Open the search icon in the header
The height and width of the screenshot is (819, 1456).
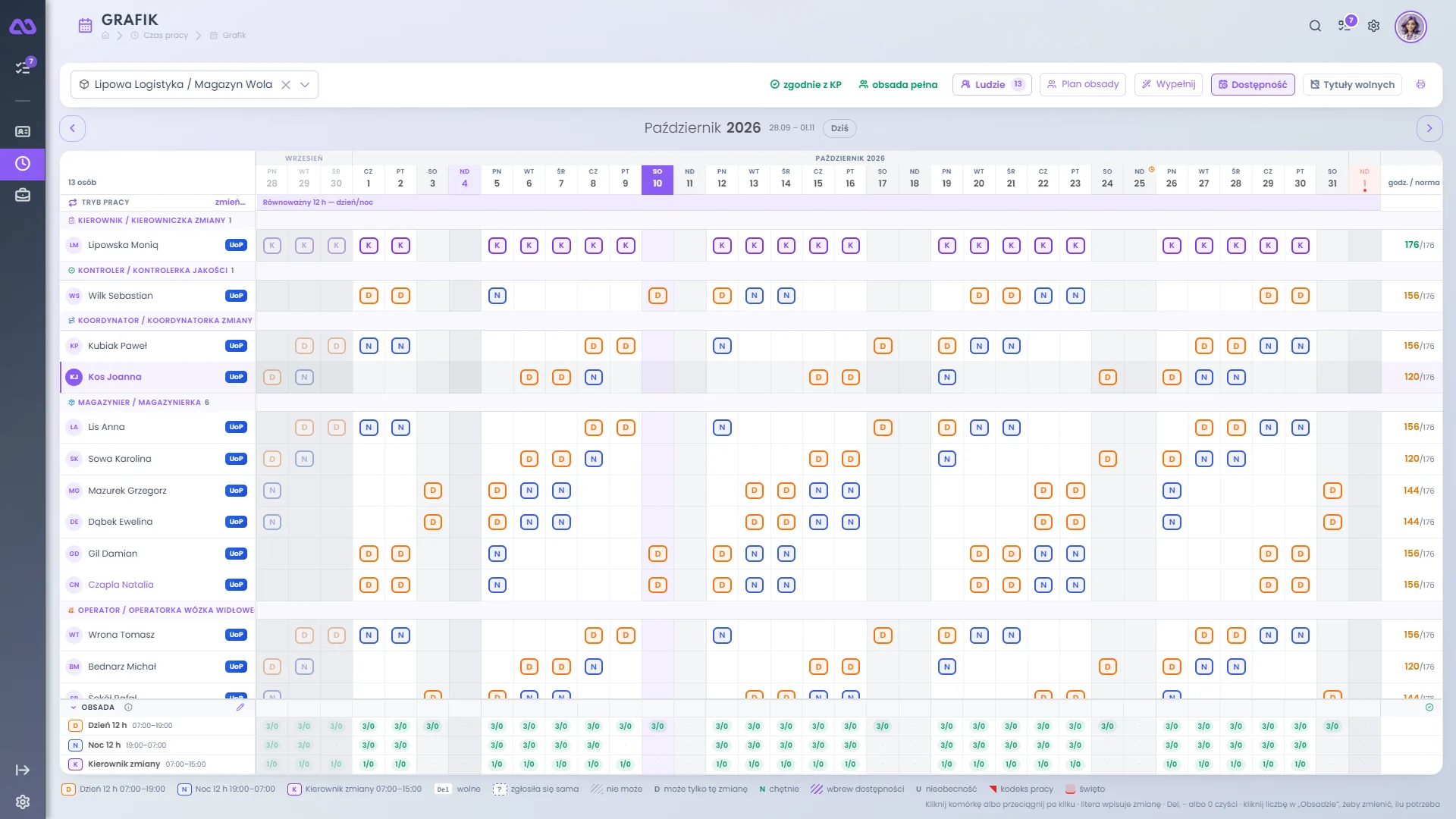(1315, 26)
